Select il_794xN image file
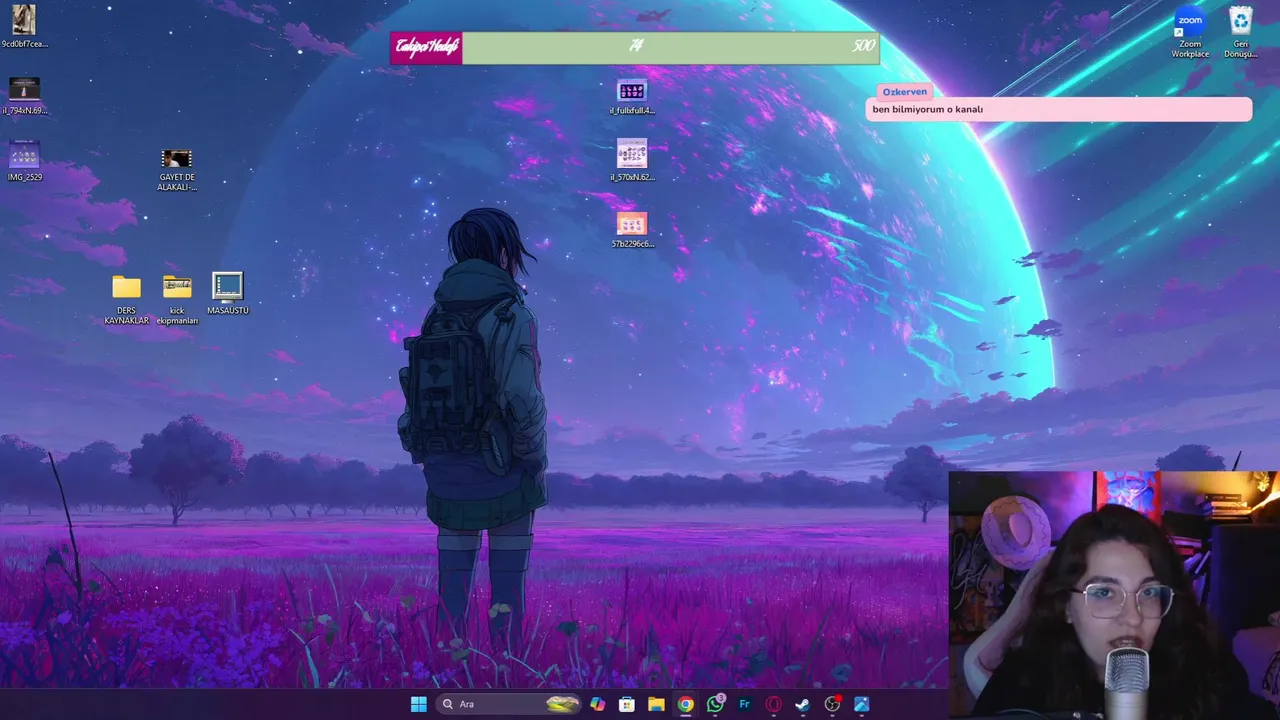The height and width of the screenshot is (720, 1280). point(24,96)
